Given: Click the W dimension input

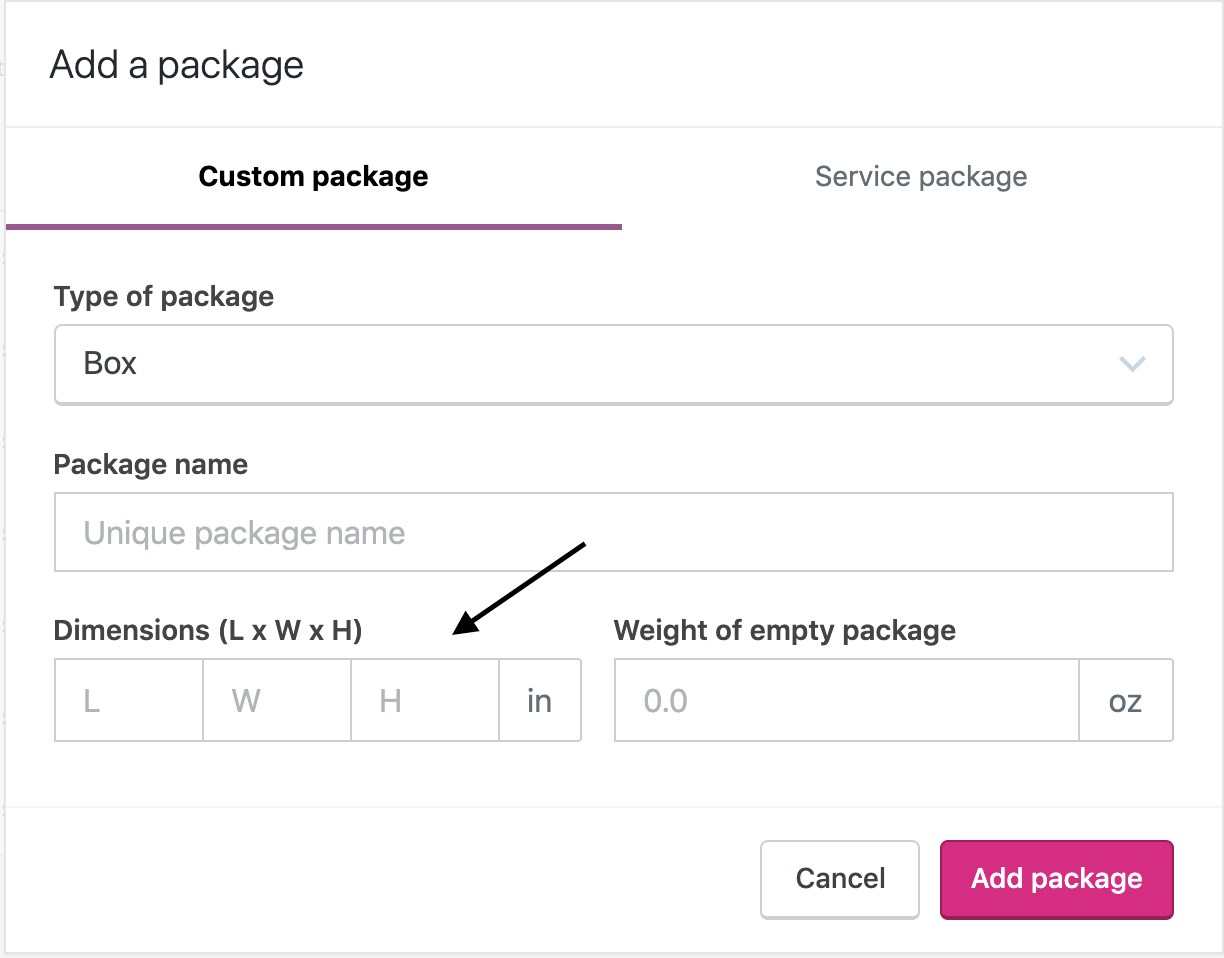Looking at the screenshot, I should [276, 700].
